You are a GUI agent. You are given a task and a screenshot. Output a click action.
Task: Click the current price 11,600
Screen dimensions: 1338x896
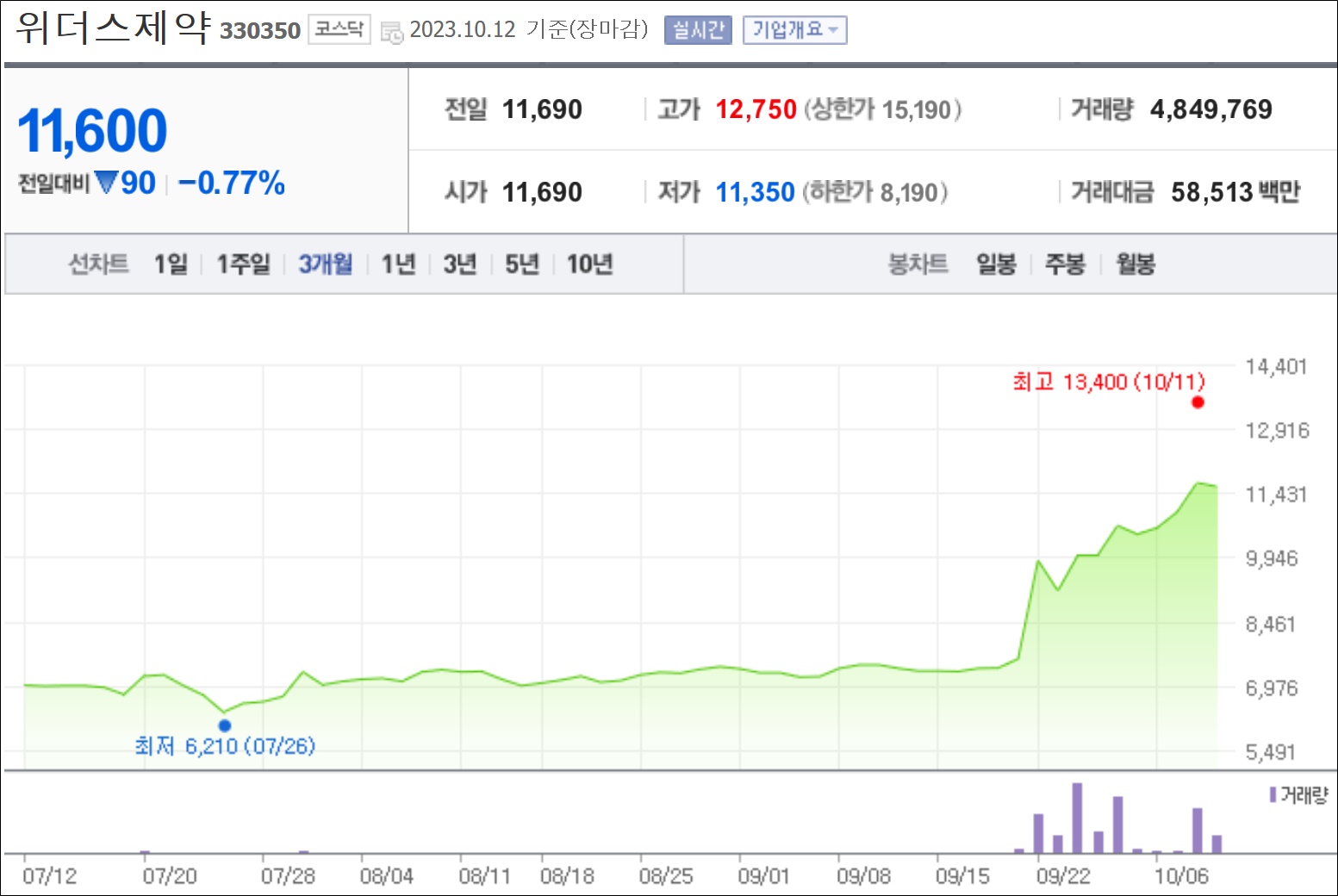tap(92, 131)
